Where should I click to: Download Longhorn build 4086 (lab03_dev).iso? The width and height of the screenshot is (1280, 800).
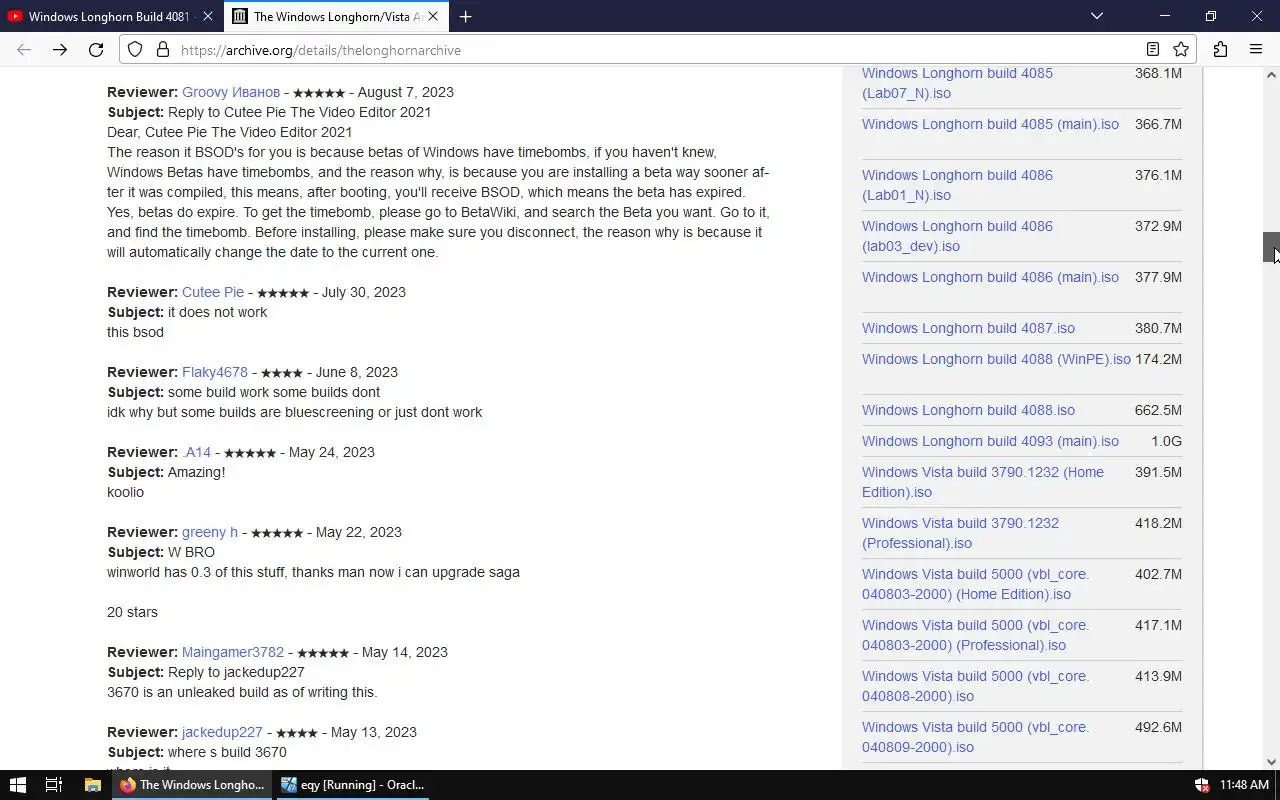point(957,236)
